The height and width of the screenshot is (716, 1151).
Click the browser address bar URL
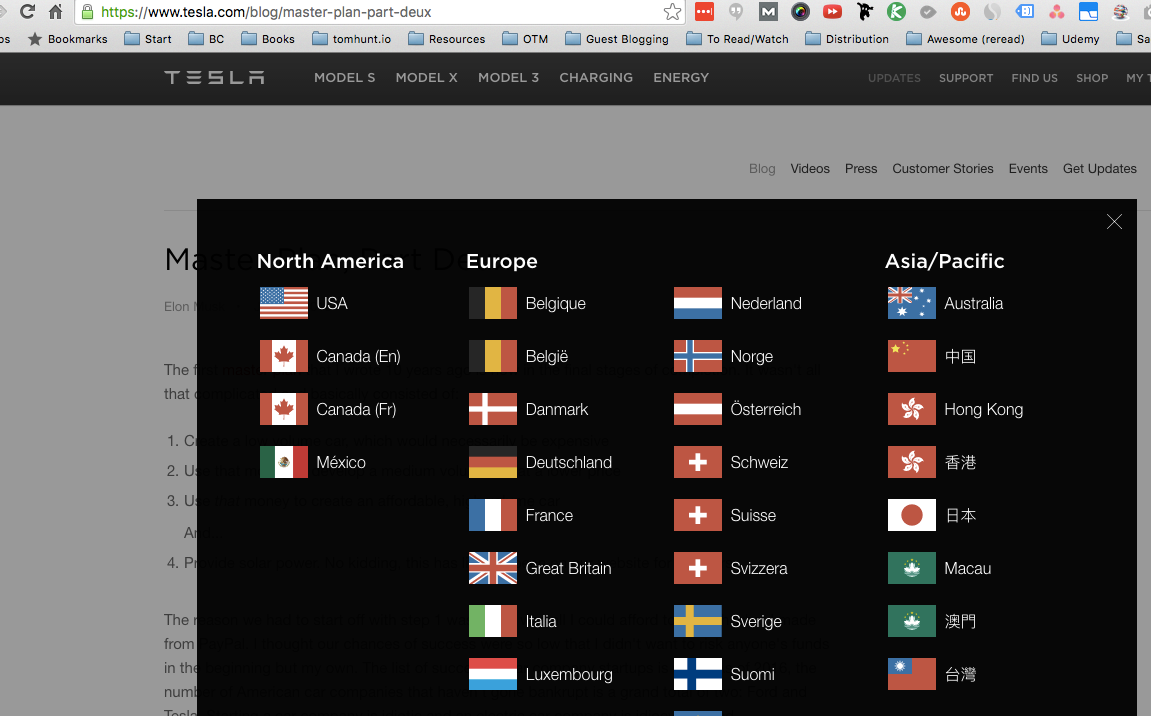266,12
